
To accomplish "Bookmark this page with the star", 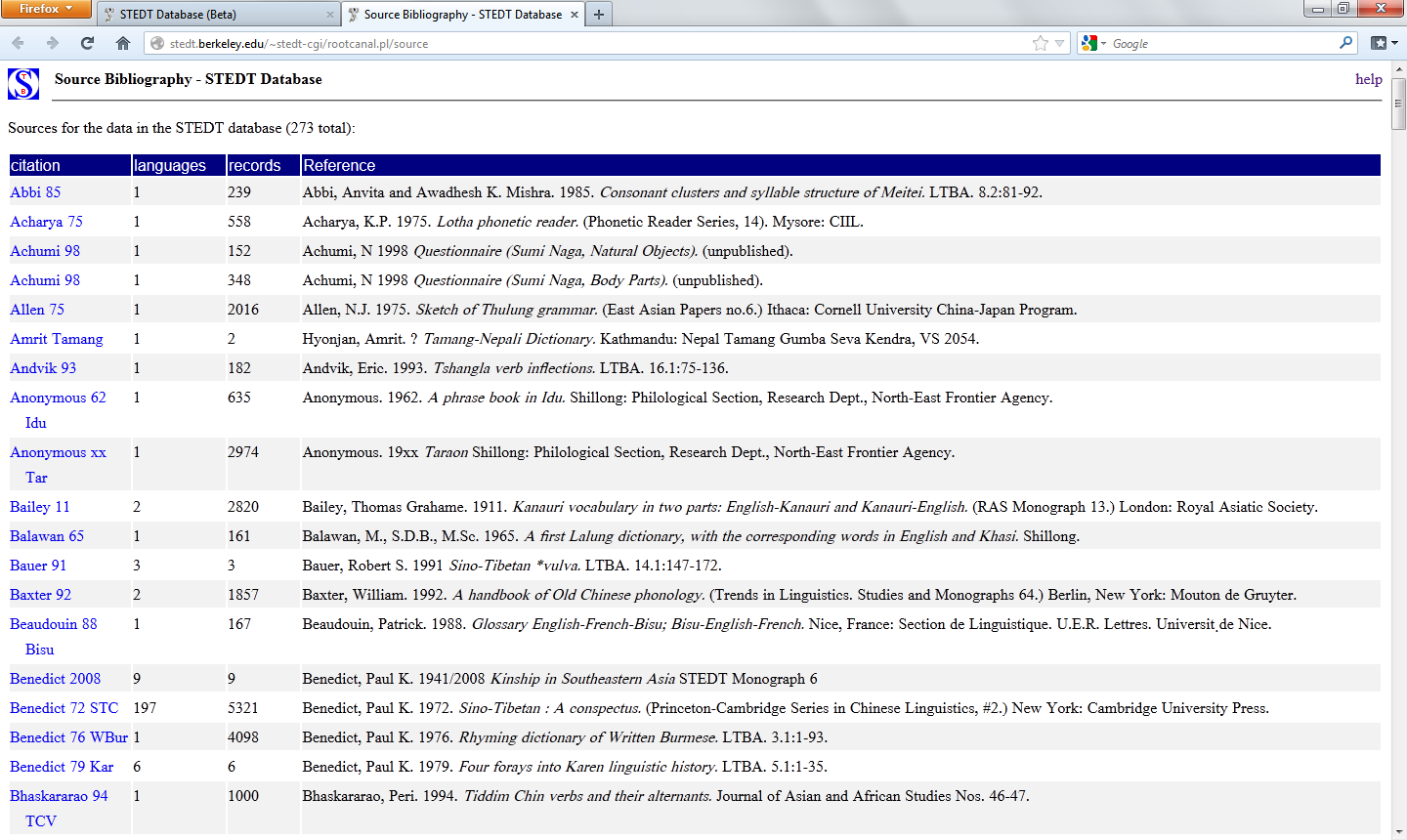I will pyautogui.click(x=1040, y=43).
